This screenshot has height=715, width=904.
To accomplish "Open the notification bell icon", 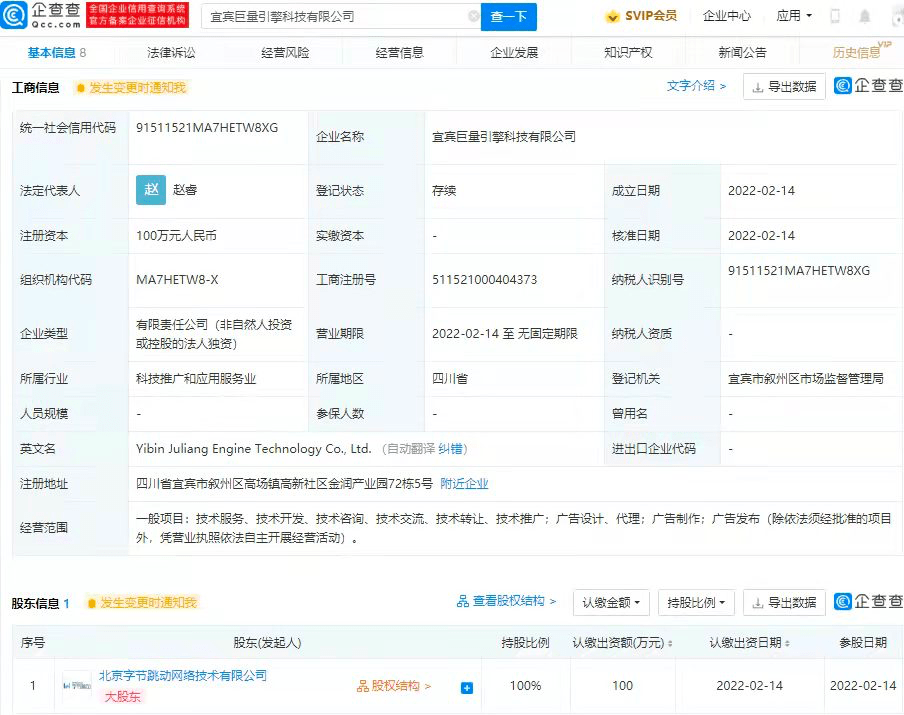I will (x=864, y=16).
